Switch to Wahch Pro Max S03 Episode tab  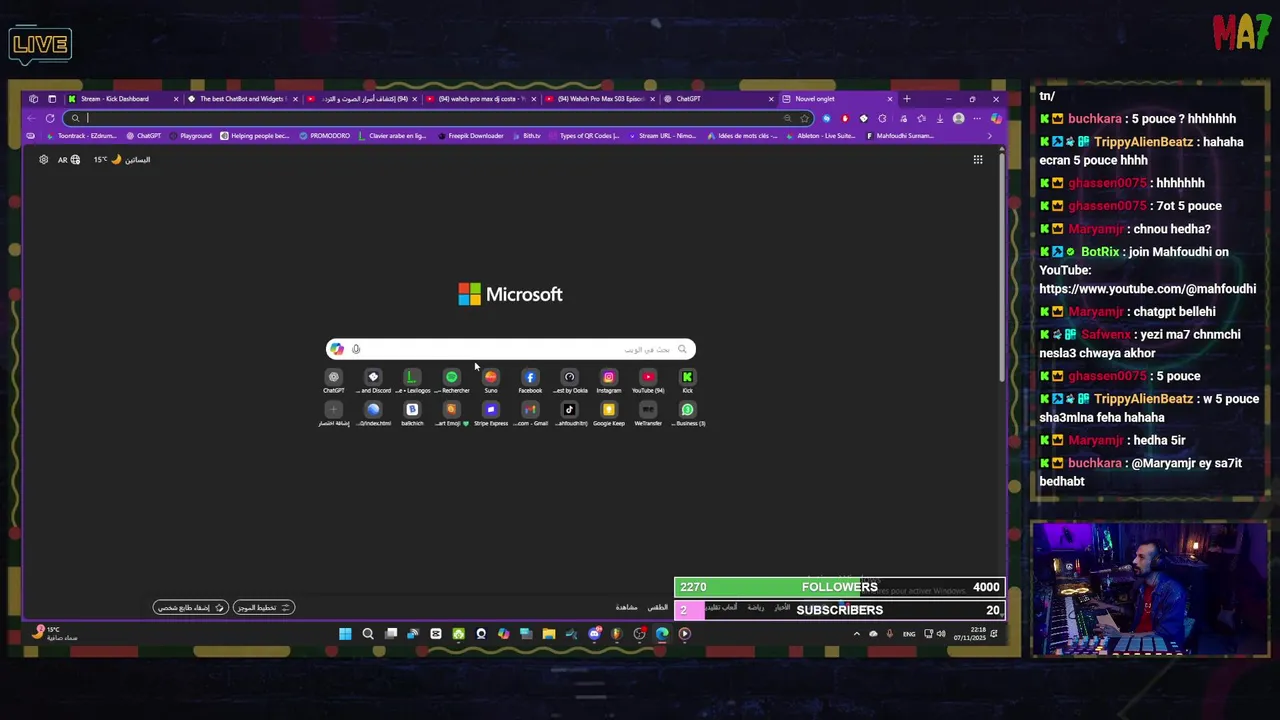click(x=598, y=99)
